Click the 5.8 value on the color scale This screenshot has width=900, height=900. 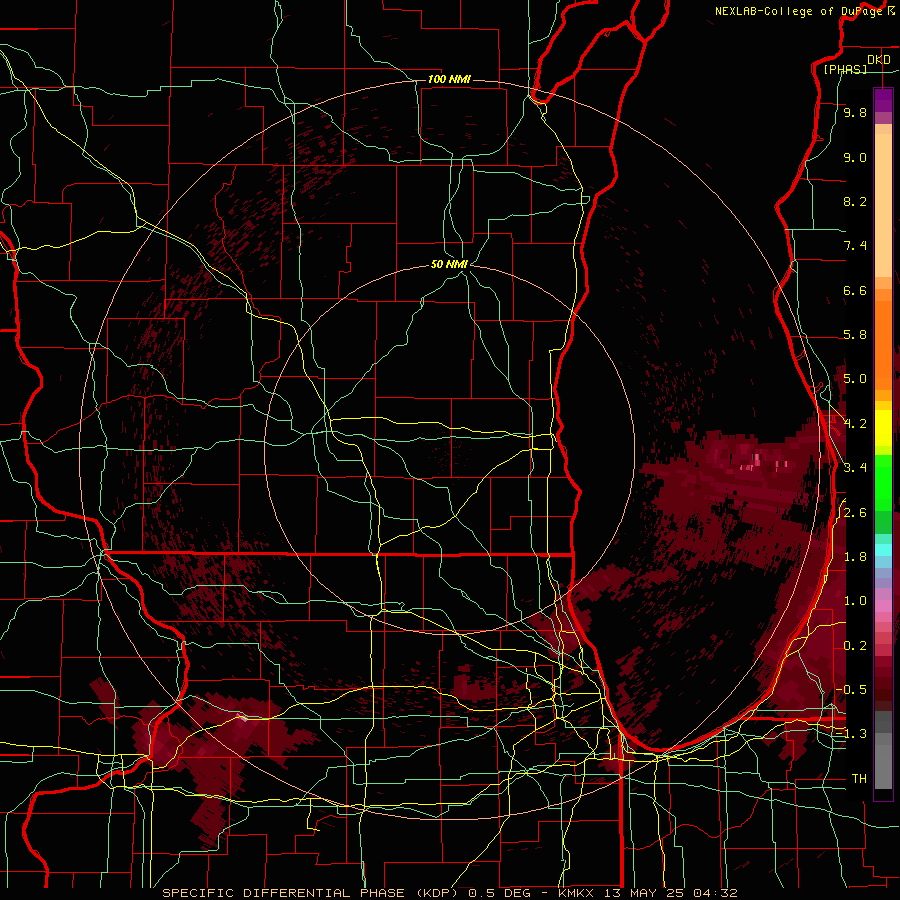(x=855, y=335)
